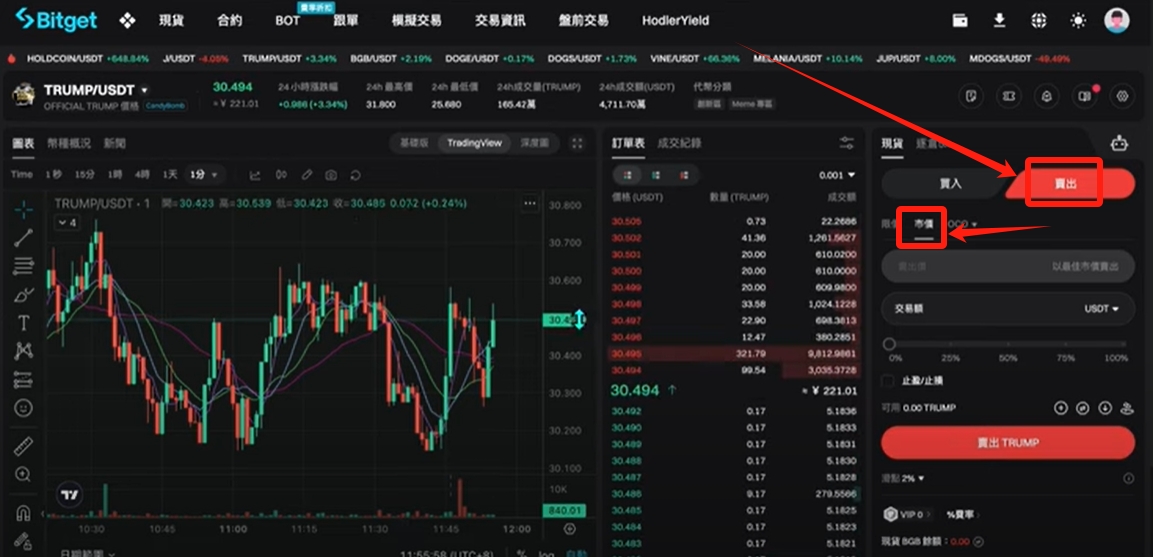Open the HodlerYield menu item
Viewport: 1153px width, 557px height.
(x=675, y=21)
